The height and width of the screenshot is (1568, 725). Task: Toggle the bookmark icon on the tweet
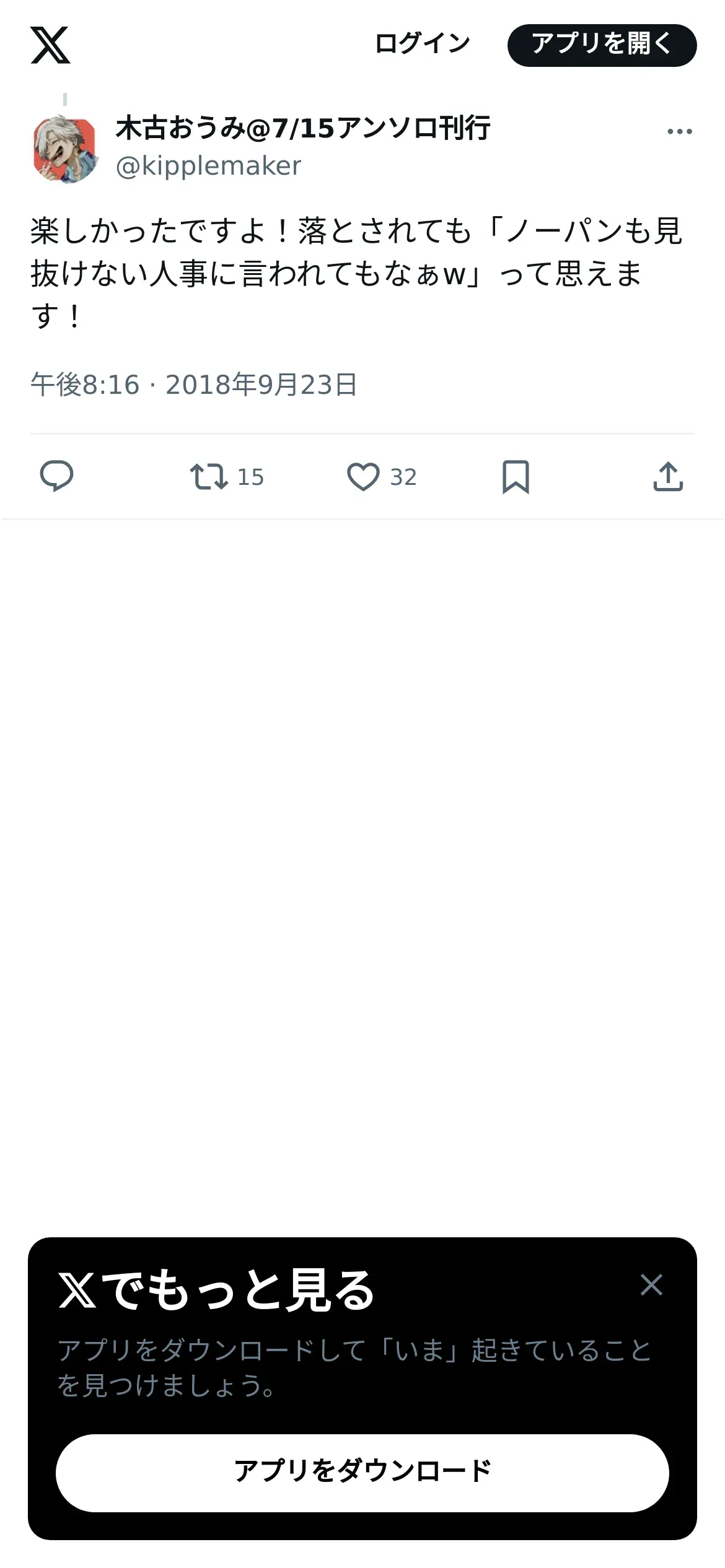pyautogui.click(x=516, y=477)
